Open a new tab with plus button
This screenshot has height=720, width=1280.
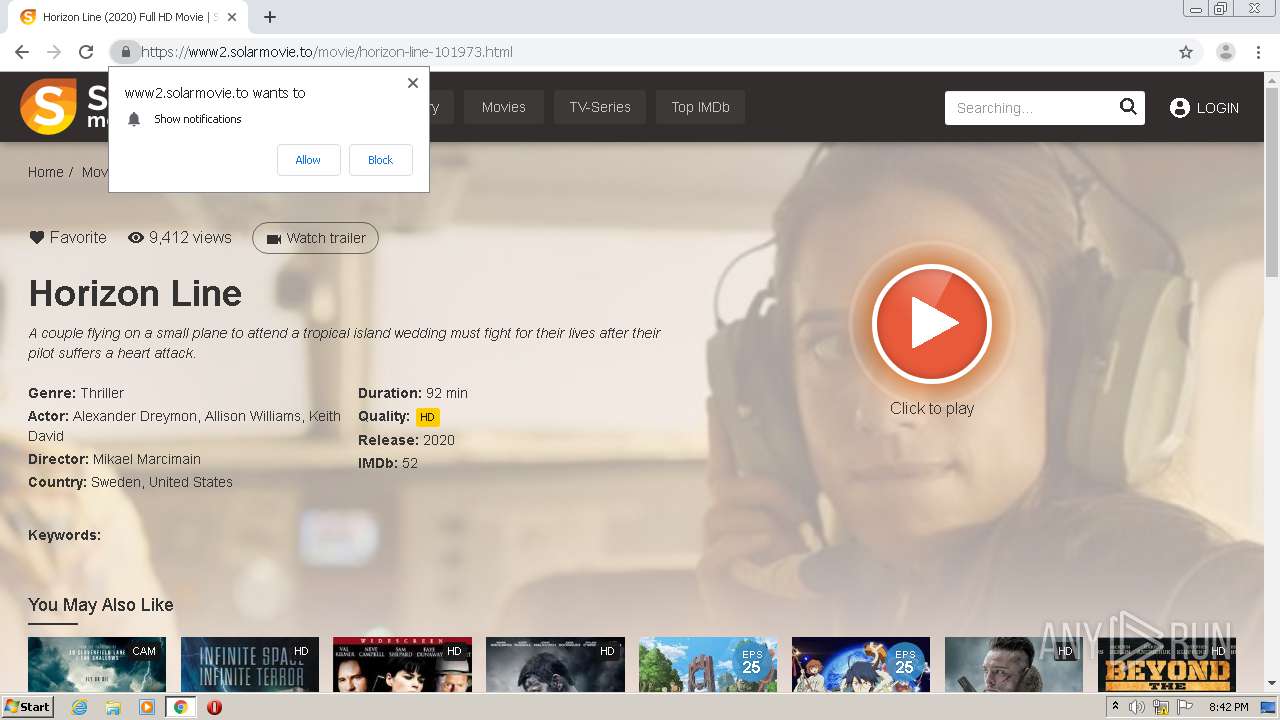point(270,17)
